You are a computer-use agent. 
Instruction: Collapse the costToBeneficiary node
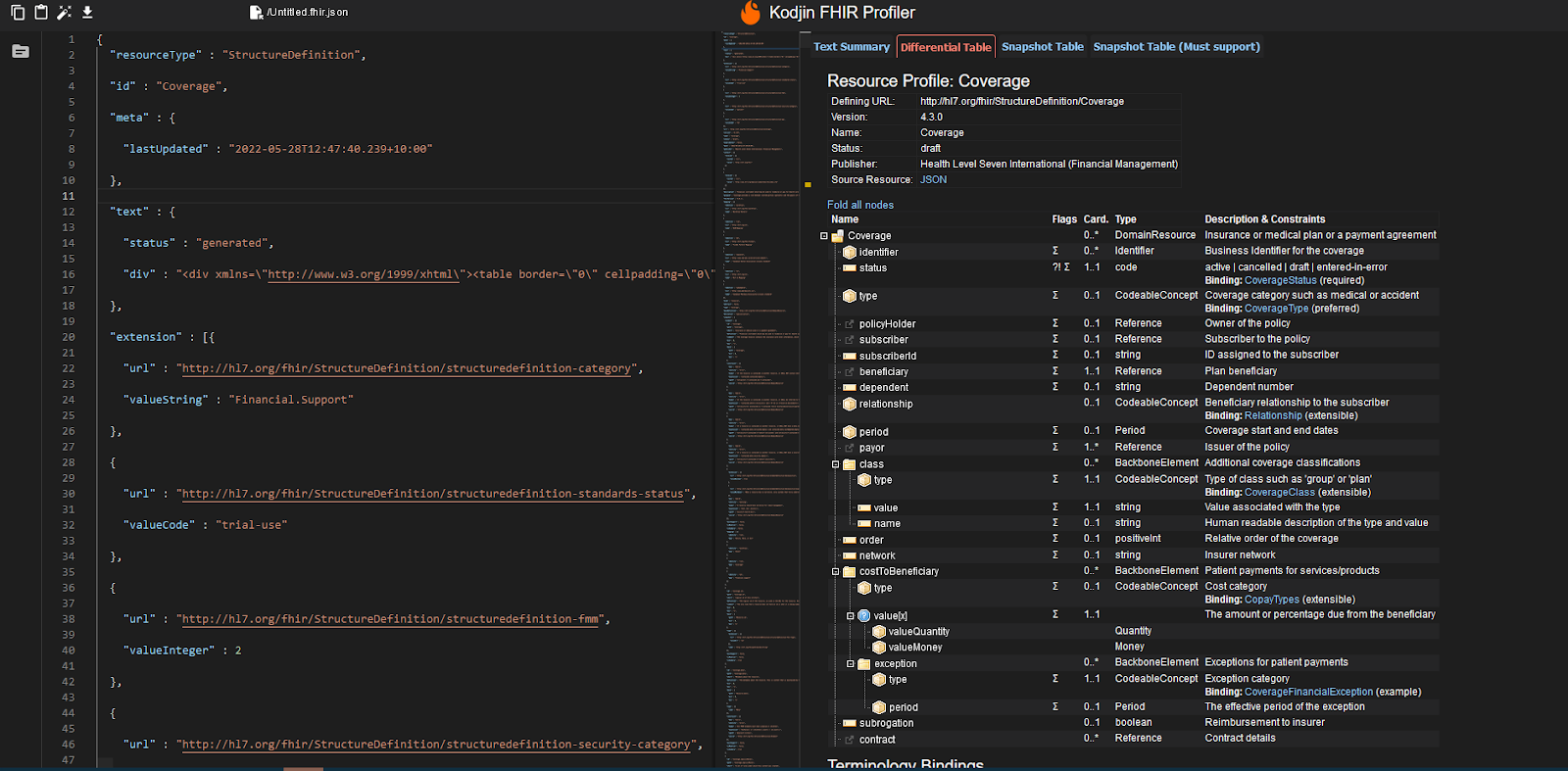coord(836,572)
